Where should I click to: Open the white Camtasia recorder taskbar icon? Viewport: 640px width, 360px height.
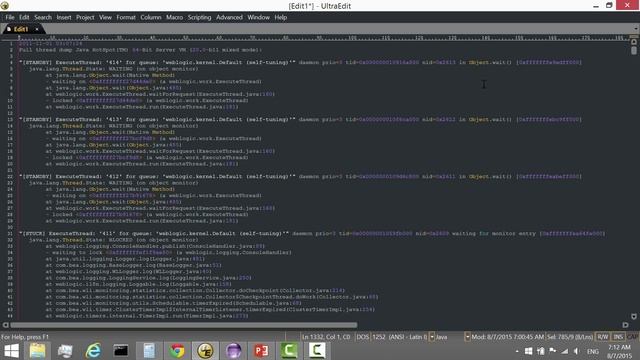point(317,351)
